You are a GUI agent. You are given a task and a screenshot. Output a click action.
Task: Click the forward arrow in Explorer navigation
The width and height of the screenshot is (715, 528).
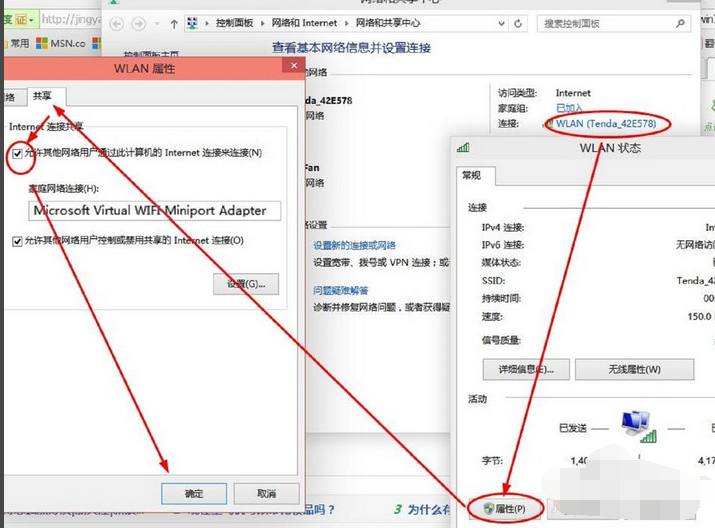click(x=139, y=23)
